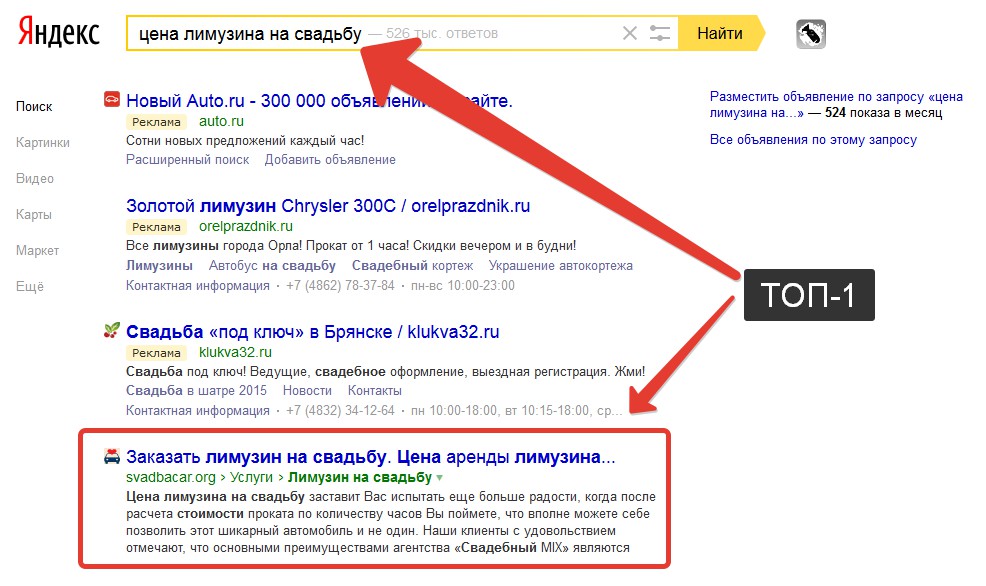The height and width of the screenshot is (586, 986).
Task: Open the green klukva32.ru domain link
Action: click(x=235, y=352)
